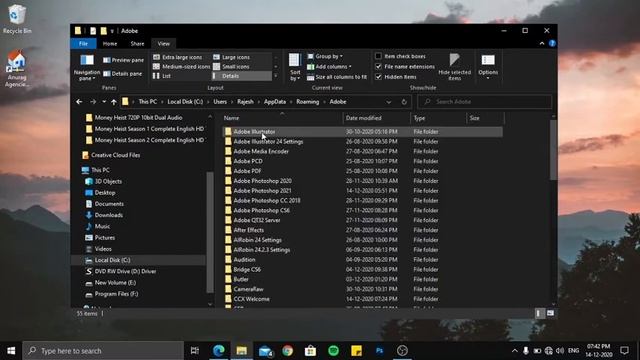Screen dimensions: 640x360
Task: Click the file list vertical scrollbar
Action: point(553,150)
